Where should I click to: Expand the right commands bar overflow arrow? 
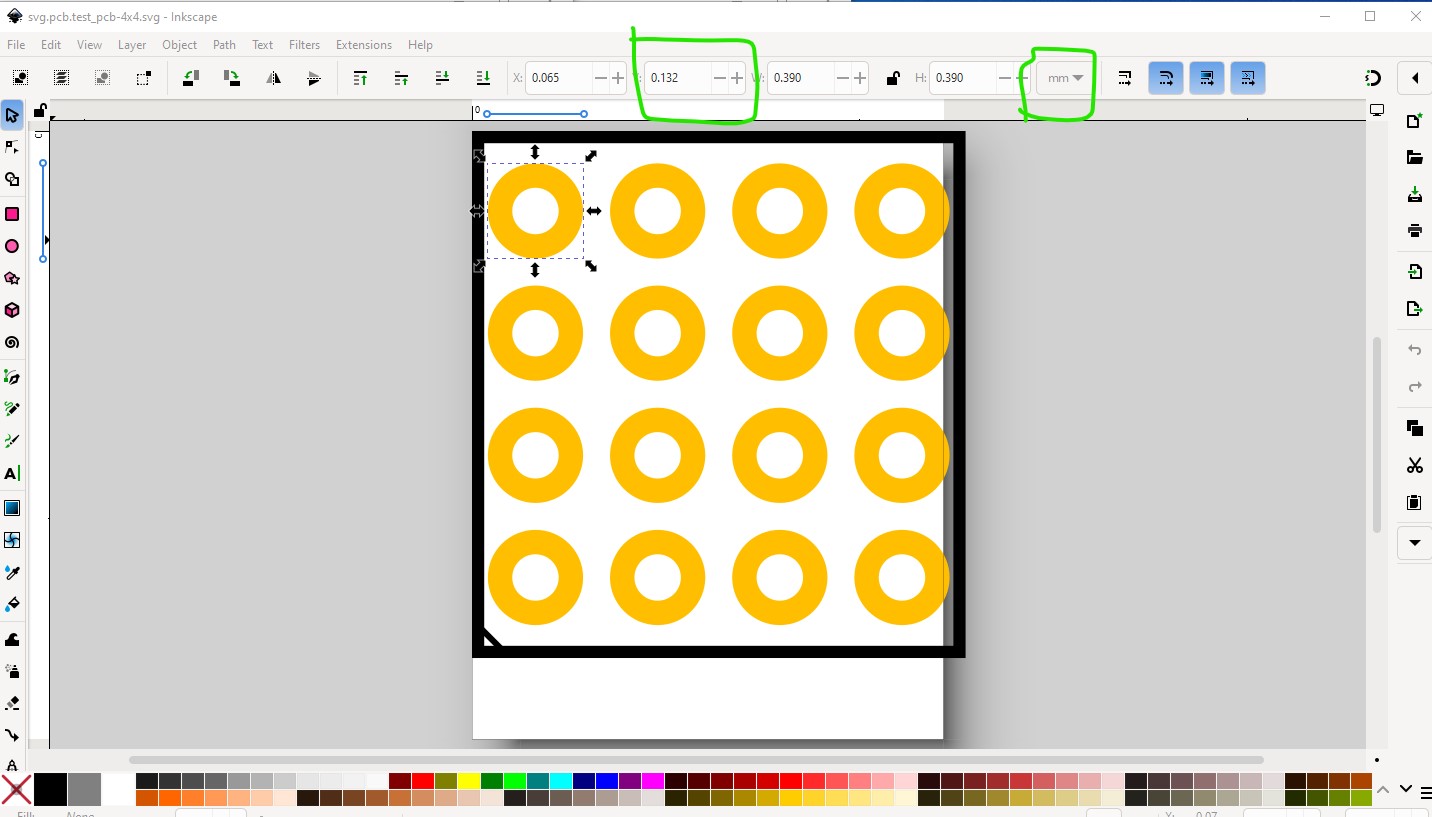tap(1414, 543)
